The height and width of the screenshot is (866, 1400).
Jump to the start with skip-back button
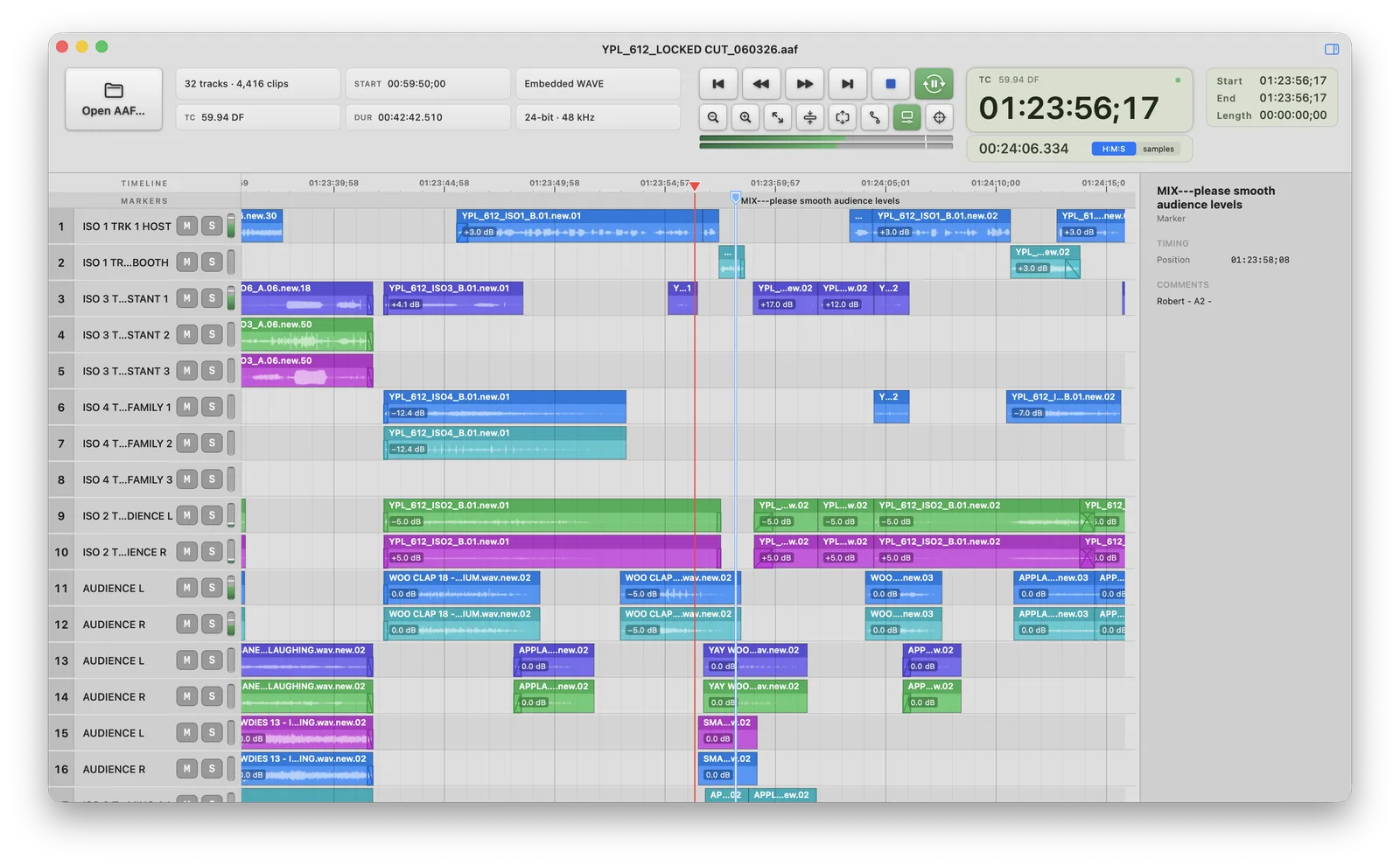(718, 84)
